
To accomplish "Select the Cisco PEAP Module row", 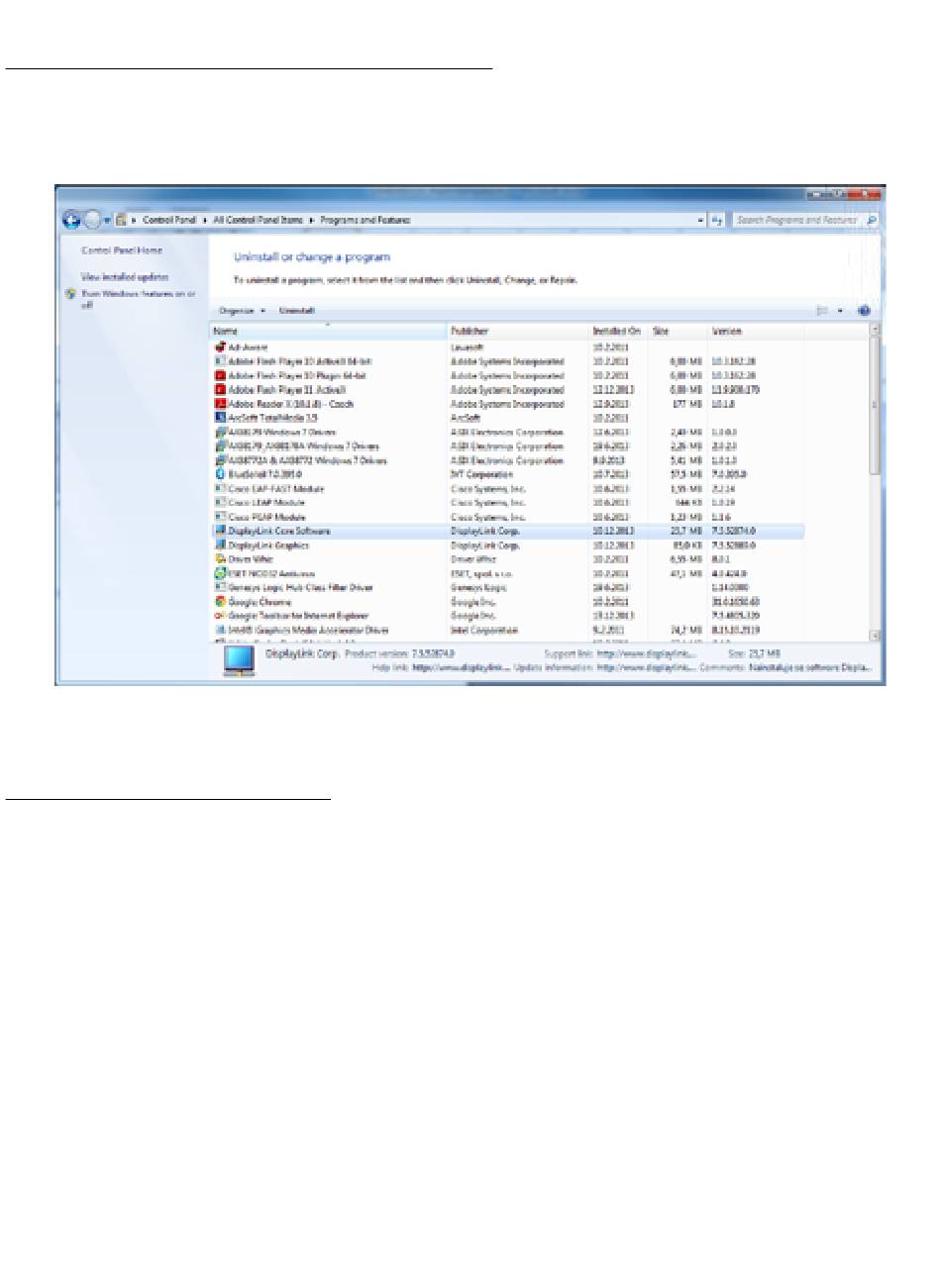I will (506, 517).
